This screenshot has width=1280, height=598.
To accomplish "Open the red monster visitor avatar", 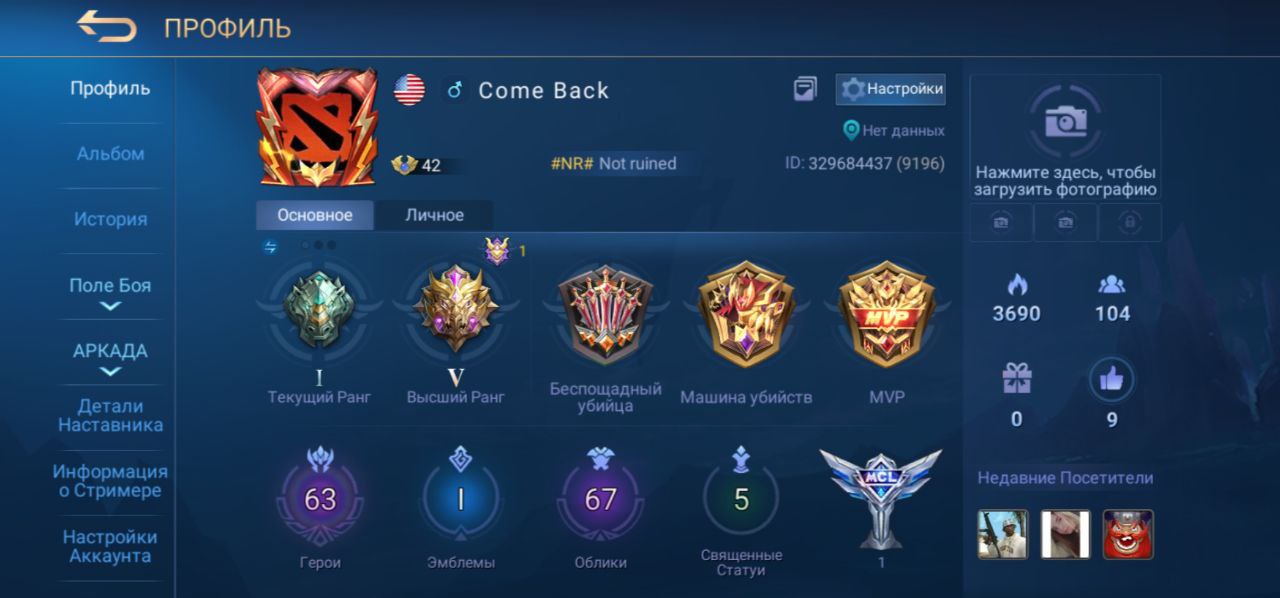I will point(1128,534).
